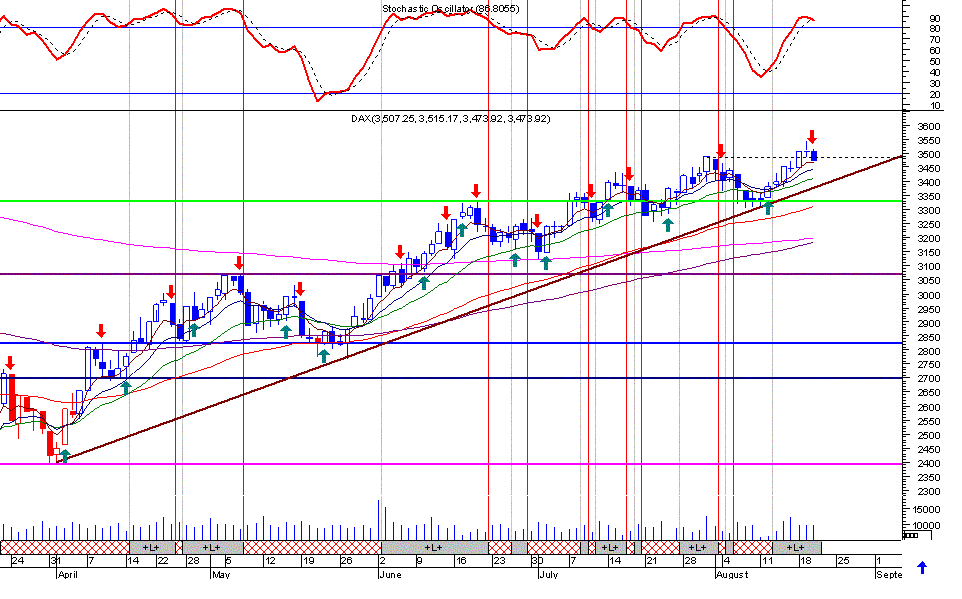Click the 2400 price axis label
The image size is (962, 599).
click(929, 463)
